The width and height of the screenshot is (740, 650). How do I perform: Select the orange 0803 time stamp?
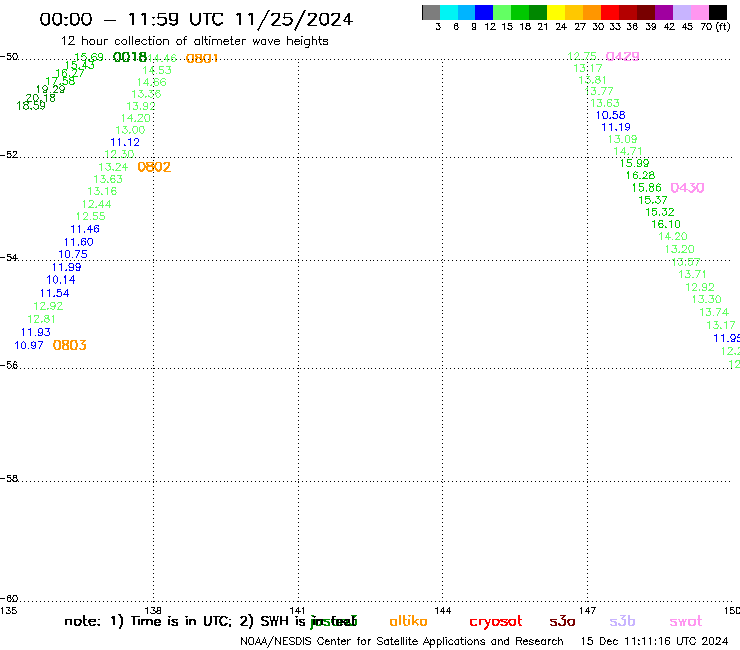pos(69,346)
